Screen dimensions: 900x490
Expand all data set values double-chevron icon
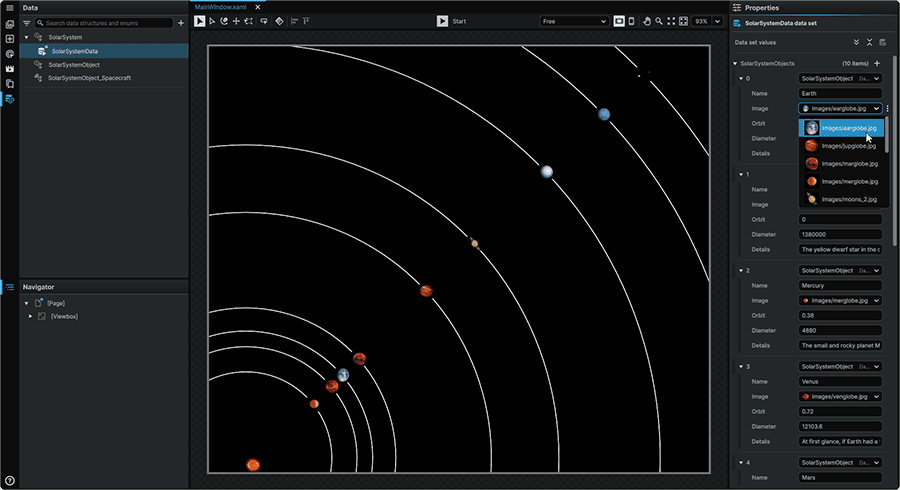pyautogui.click(x=856, y=42)
